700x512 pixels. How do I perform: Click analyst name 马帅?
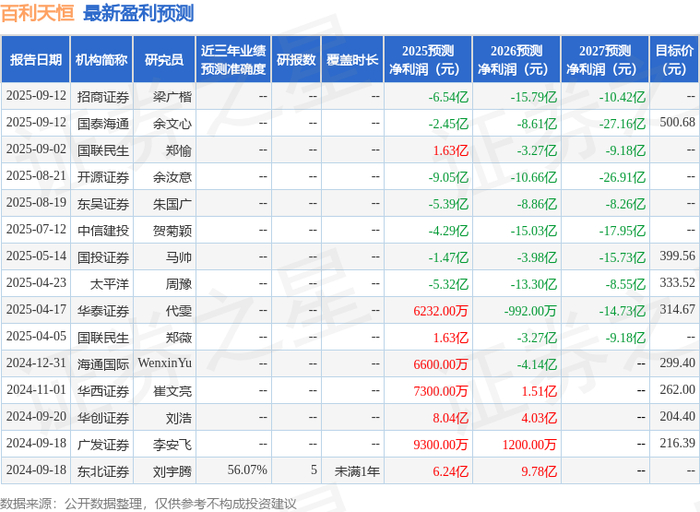click(179, 258)
